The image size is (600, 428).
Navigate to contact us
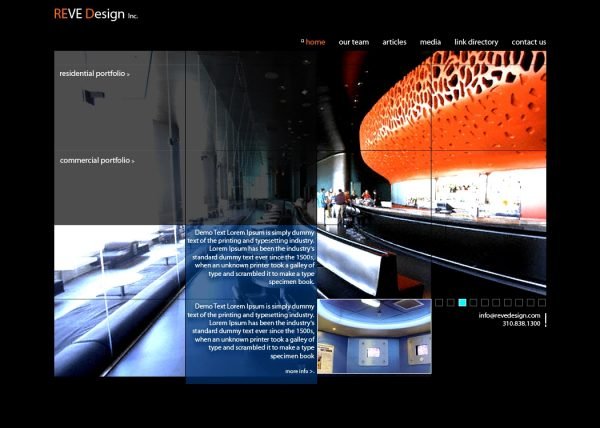pos(528,42)
